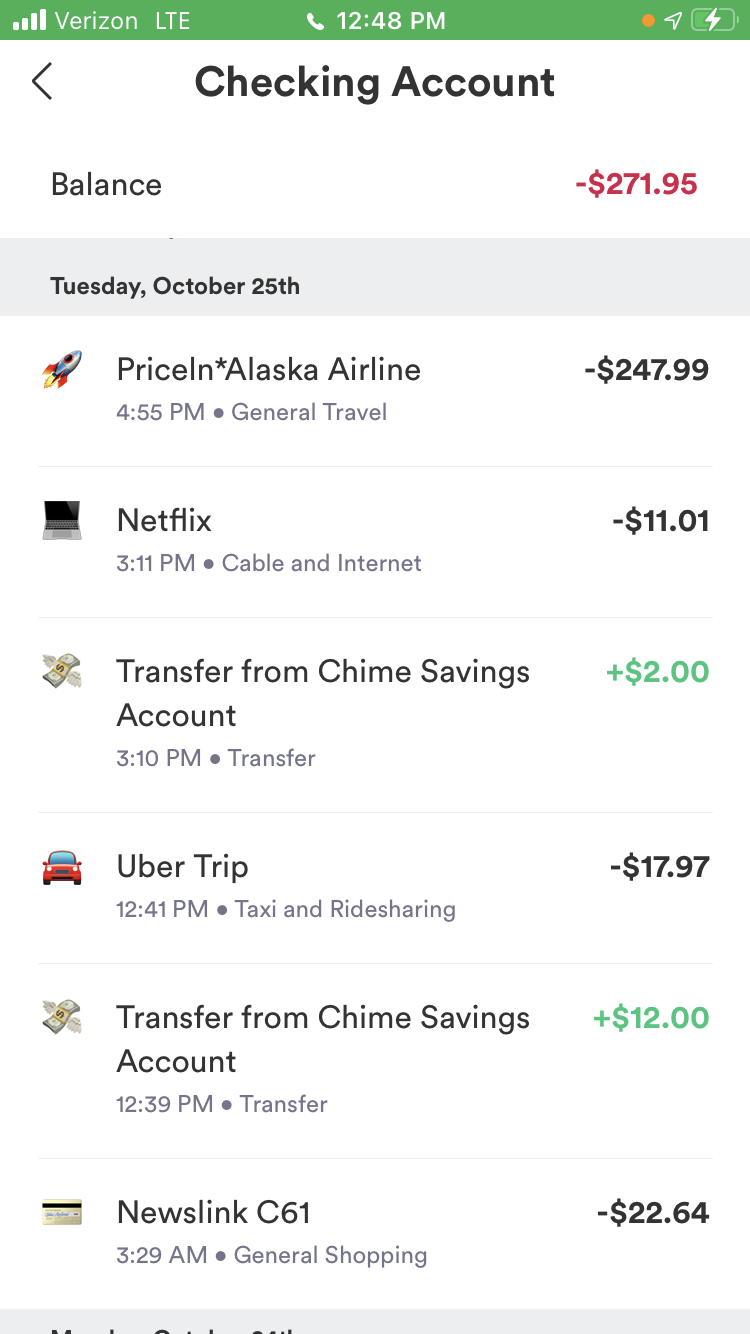Image resolution: width=750 pixels, height=1334 pixels.
Task: Tap the +$12.00 green amount
Action: click(651, 1018)
